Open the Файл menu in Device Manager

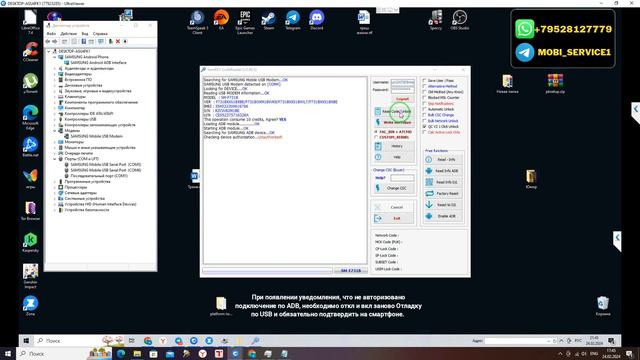pyautogui.click(x=51, y=34)
